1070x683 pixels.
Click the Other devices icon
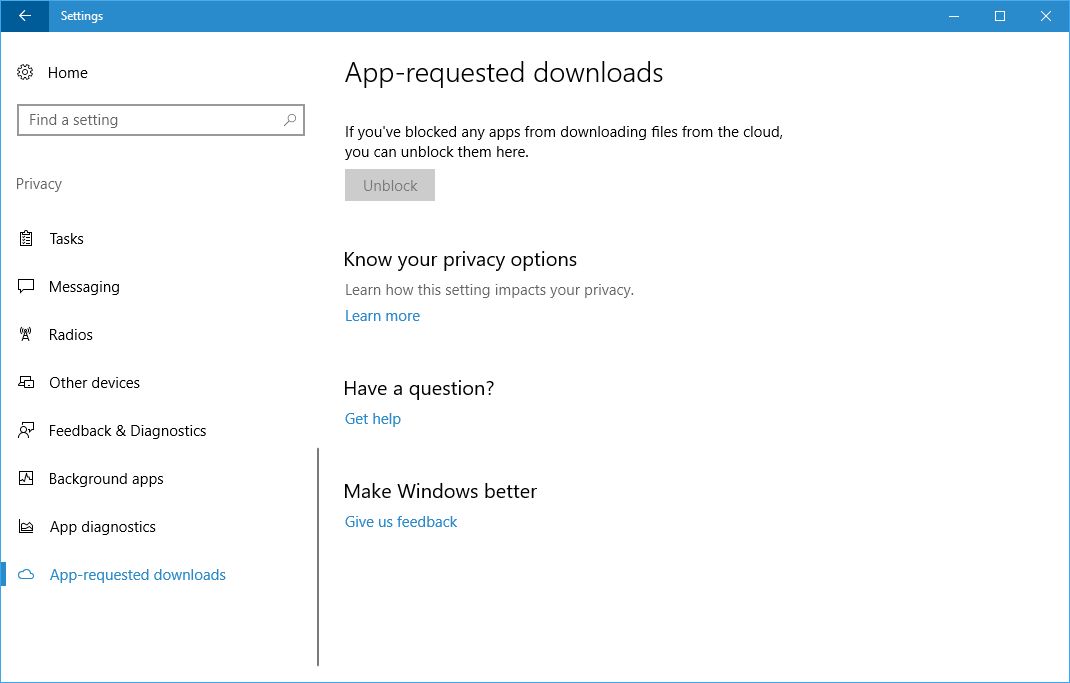26,382
